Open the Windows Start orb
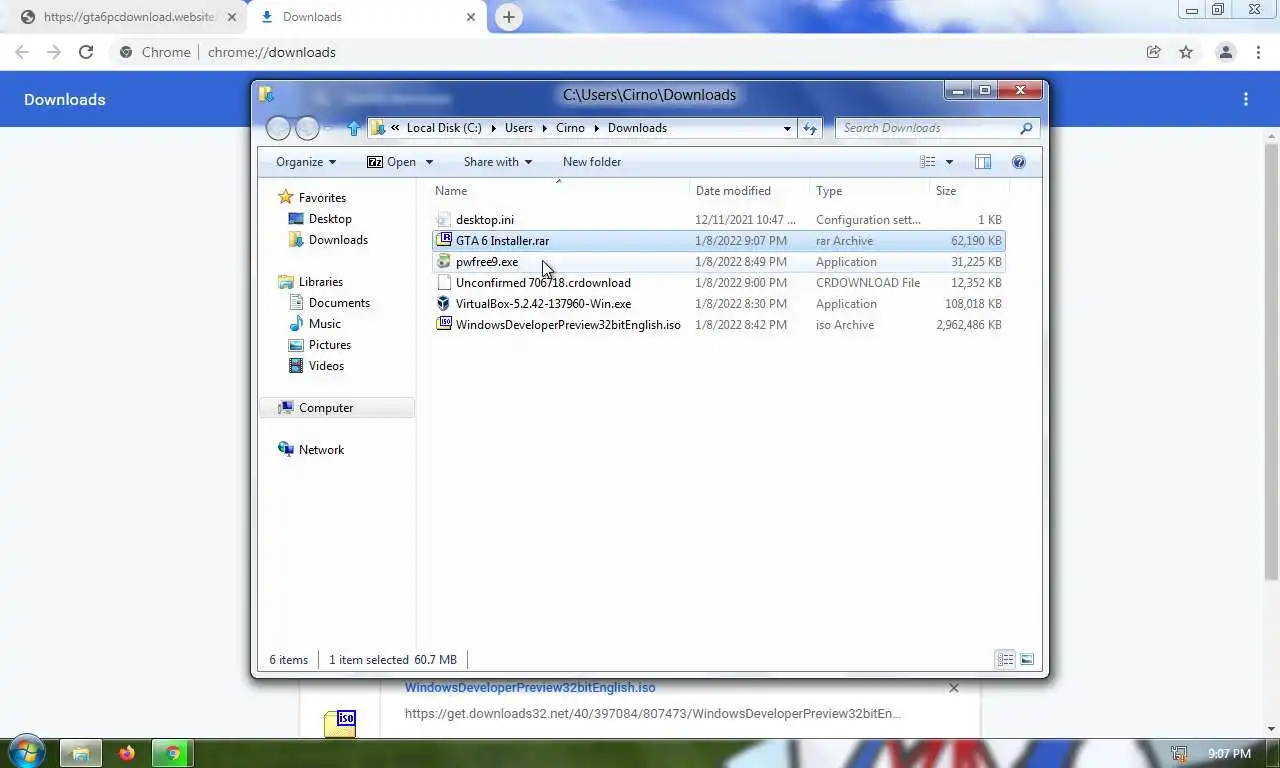Screen dimensions: 1280x768 [x=26, y=753]
